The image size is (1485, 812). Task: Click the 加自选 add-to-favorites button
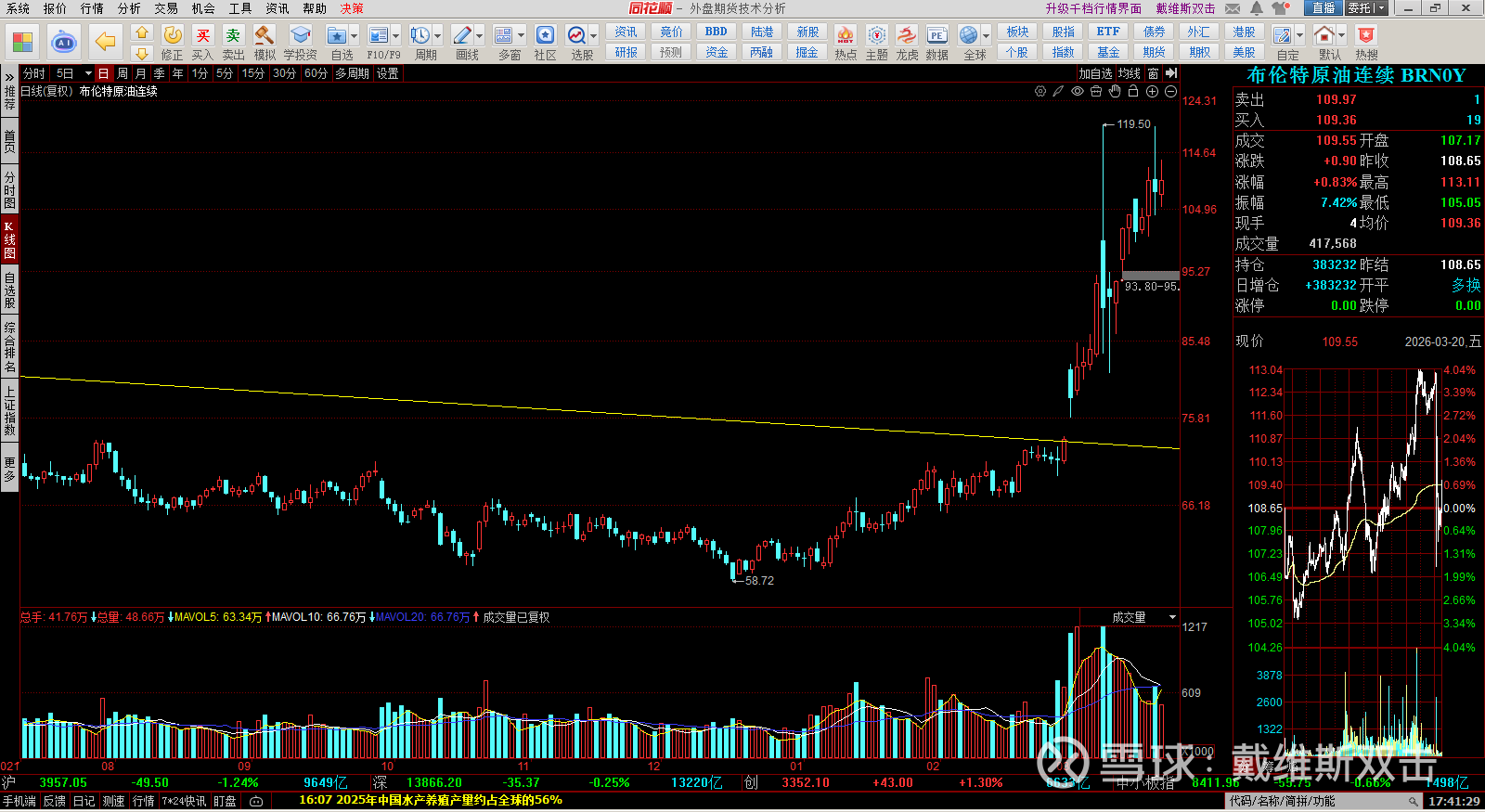[x=1095, y=73]
